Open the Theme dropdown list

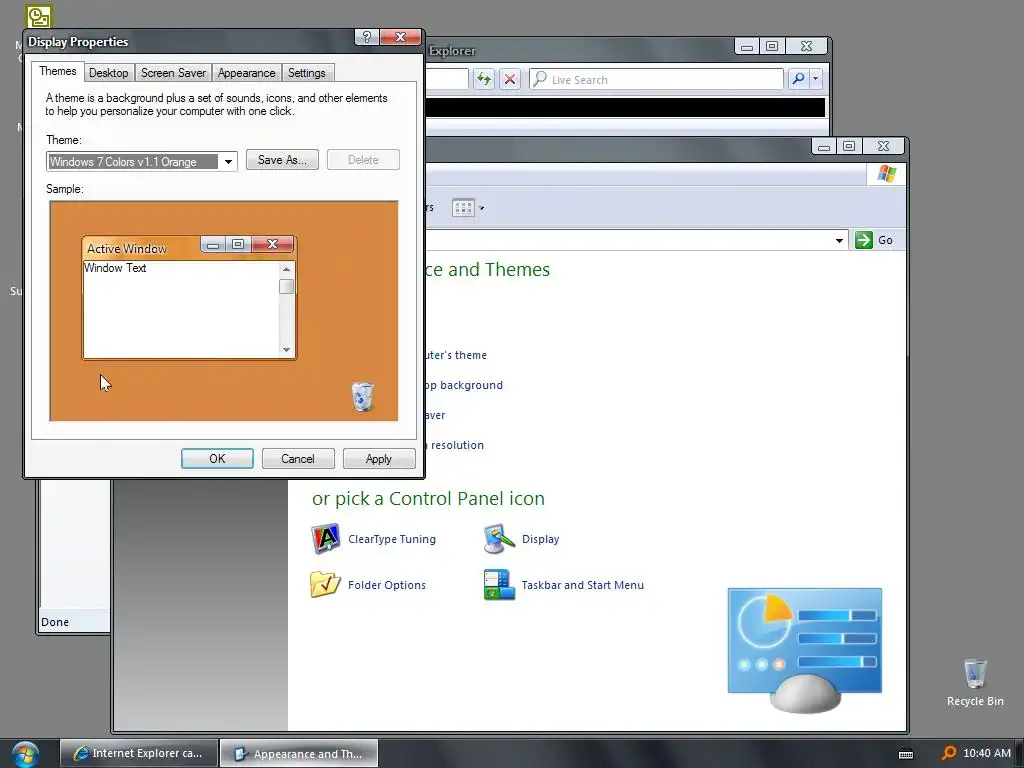pos(228,161)
